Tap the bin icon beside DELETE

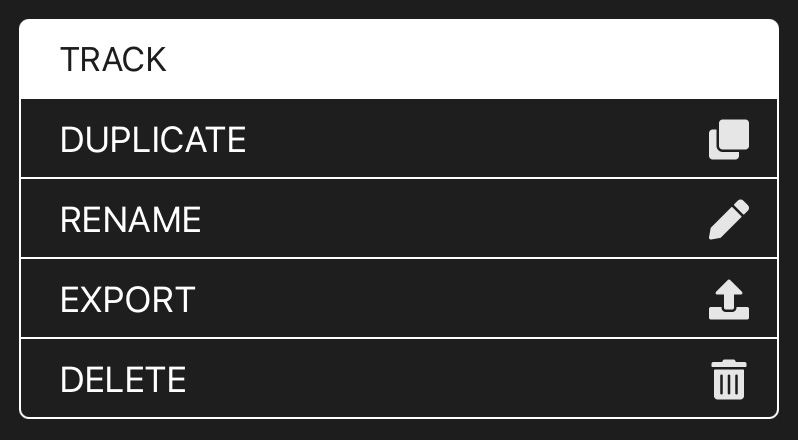coord(729,380)
